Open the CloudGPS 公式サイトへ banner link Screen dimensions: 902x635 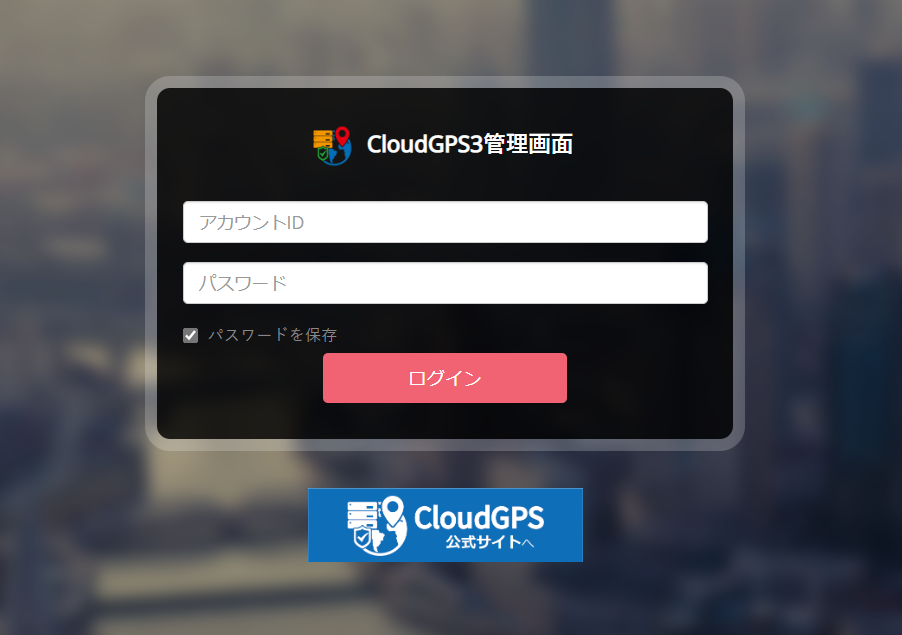tap(445, 525)
